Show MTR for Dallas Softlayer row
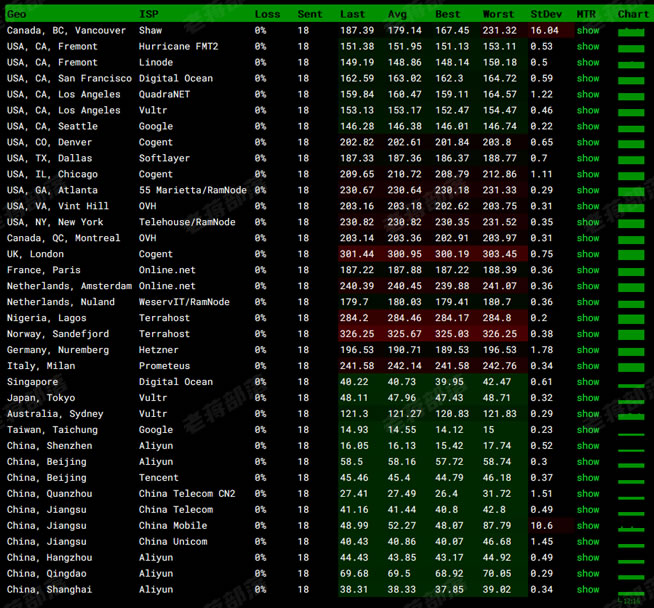The height and width of the screenshot is (608, 654). pyautogui.click(x=588, y=158)
